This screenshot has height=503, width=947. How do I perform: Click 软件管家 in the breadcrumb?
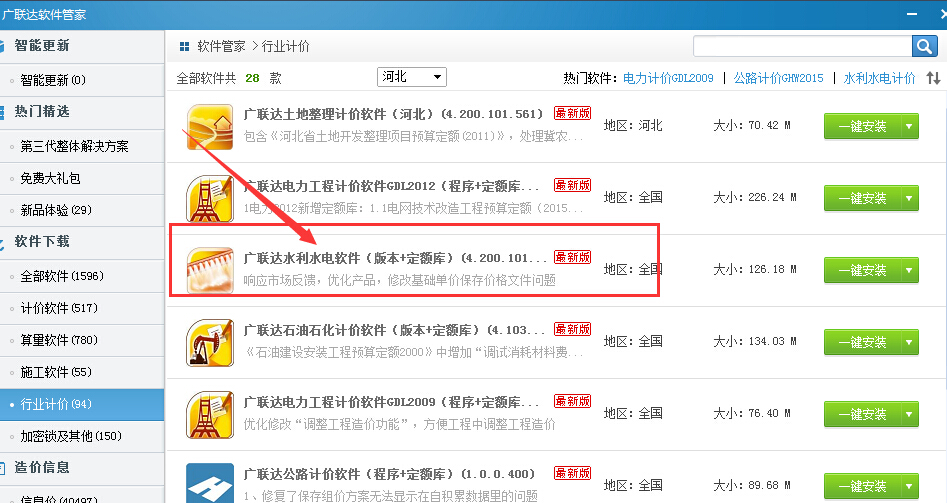221,46
